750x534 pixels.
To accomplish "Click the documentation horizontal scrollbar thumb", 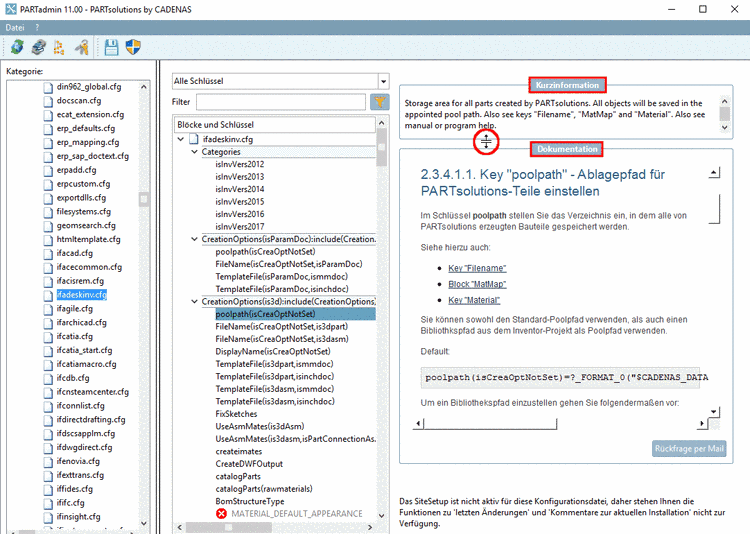I will click(490, 423).
